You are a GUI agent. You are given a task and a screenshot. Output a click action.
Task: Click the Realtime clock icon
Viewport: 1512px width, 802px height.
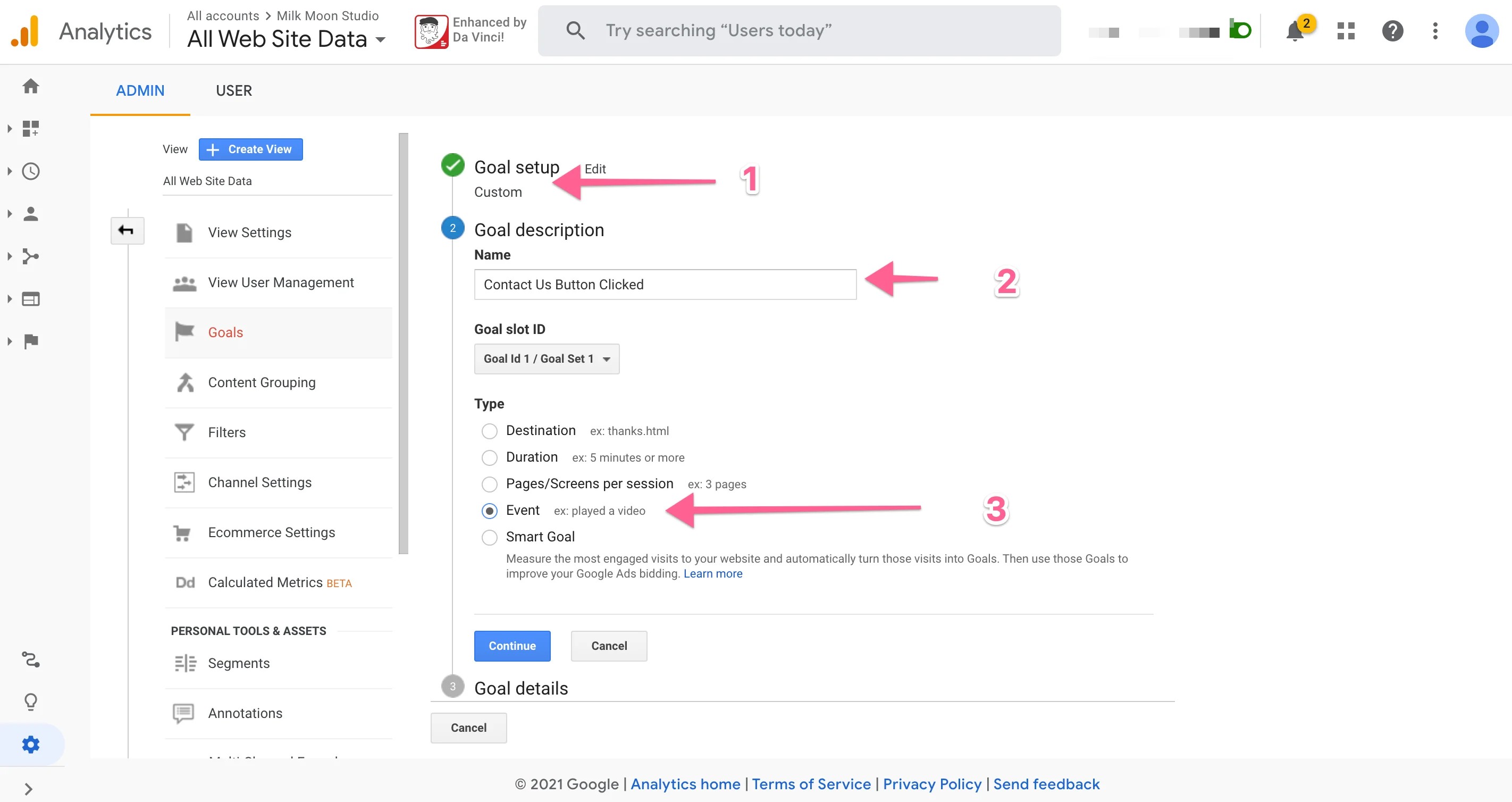coord(30,171)
